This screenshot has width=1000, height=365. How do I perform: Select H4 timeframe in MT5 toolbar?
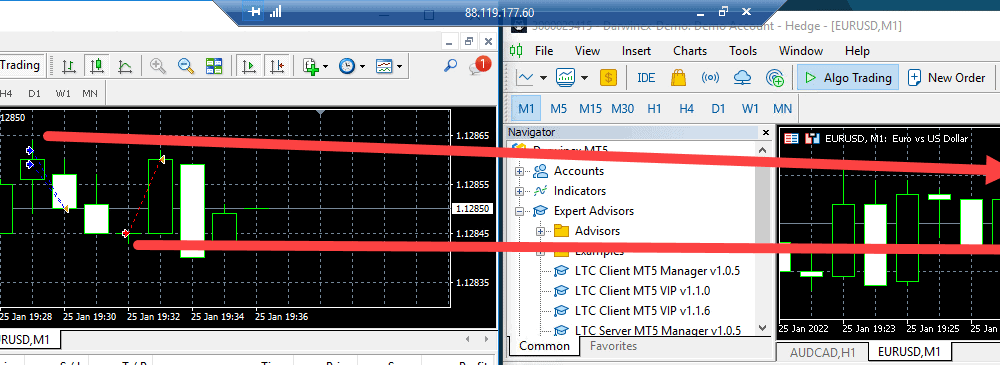686,108
